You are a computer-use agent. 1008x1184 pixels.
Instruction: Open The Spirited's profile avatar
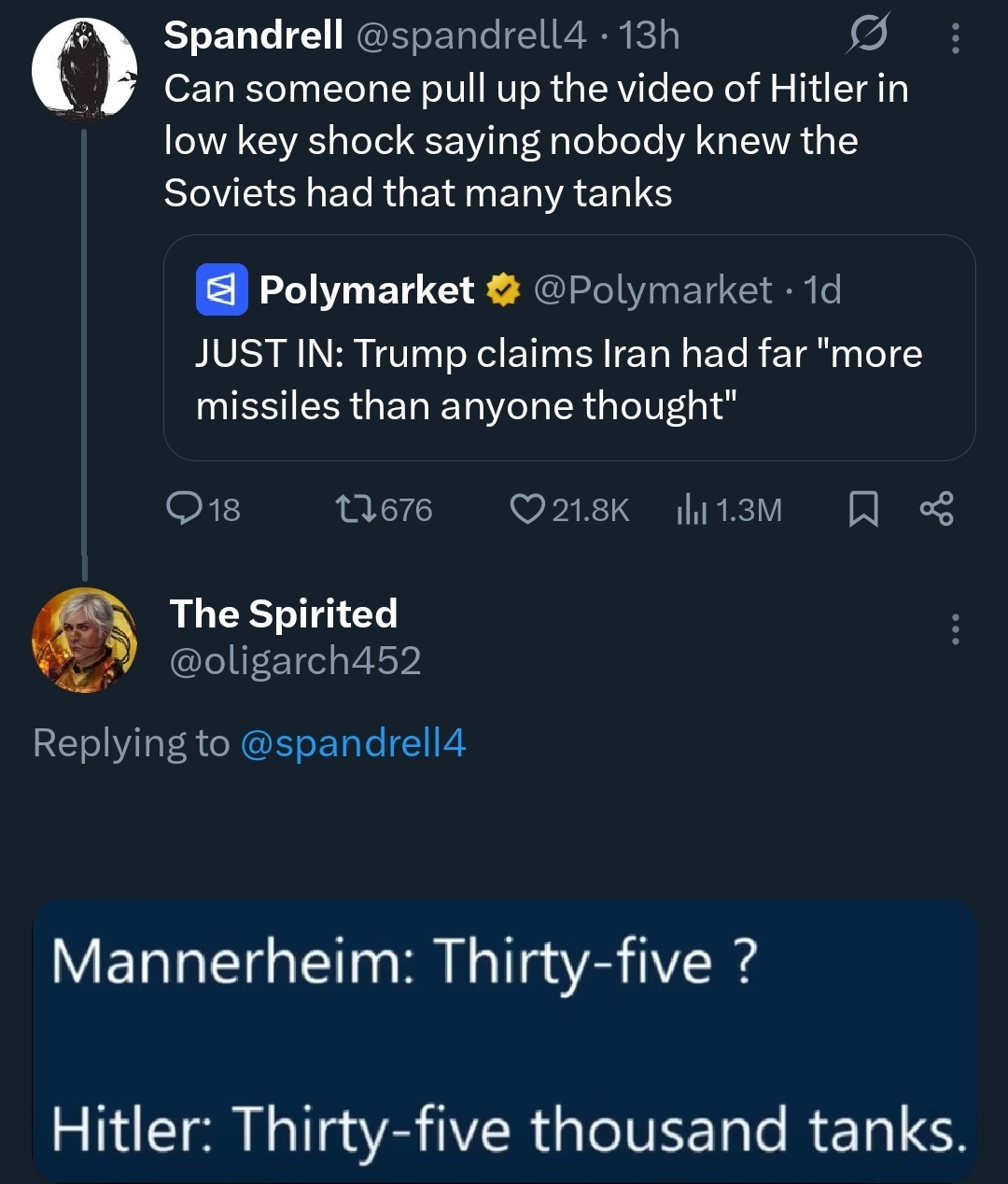(x=85, y=641)
